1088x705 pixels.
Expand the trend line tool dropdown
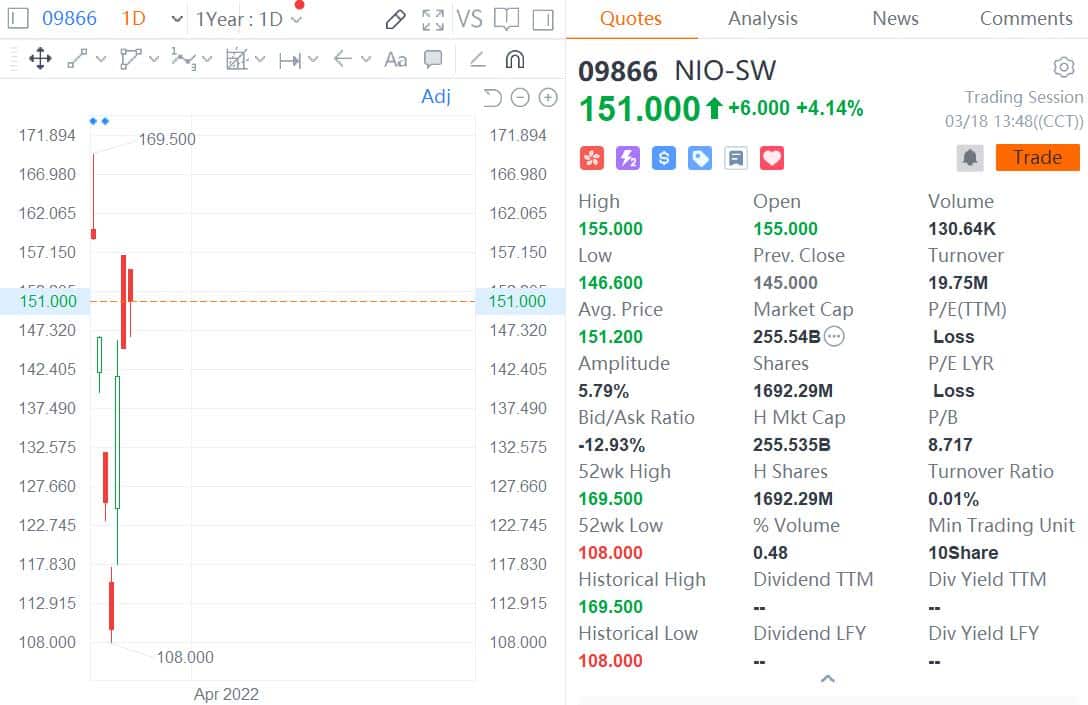click(x=100, y=60)
